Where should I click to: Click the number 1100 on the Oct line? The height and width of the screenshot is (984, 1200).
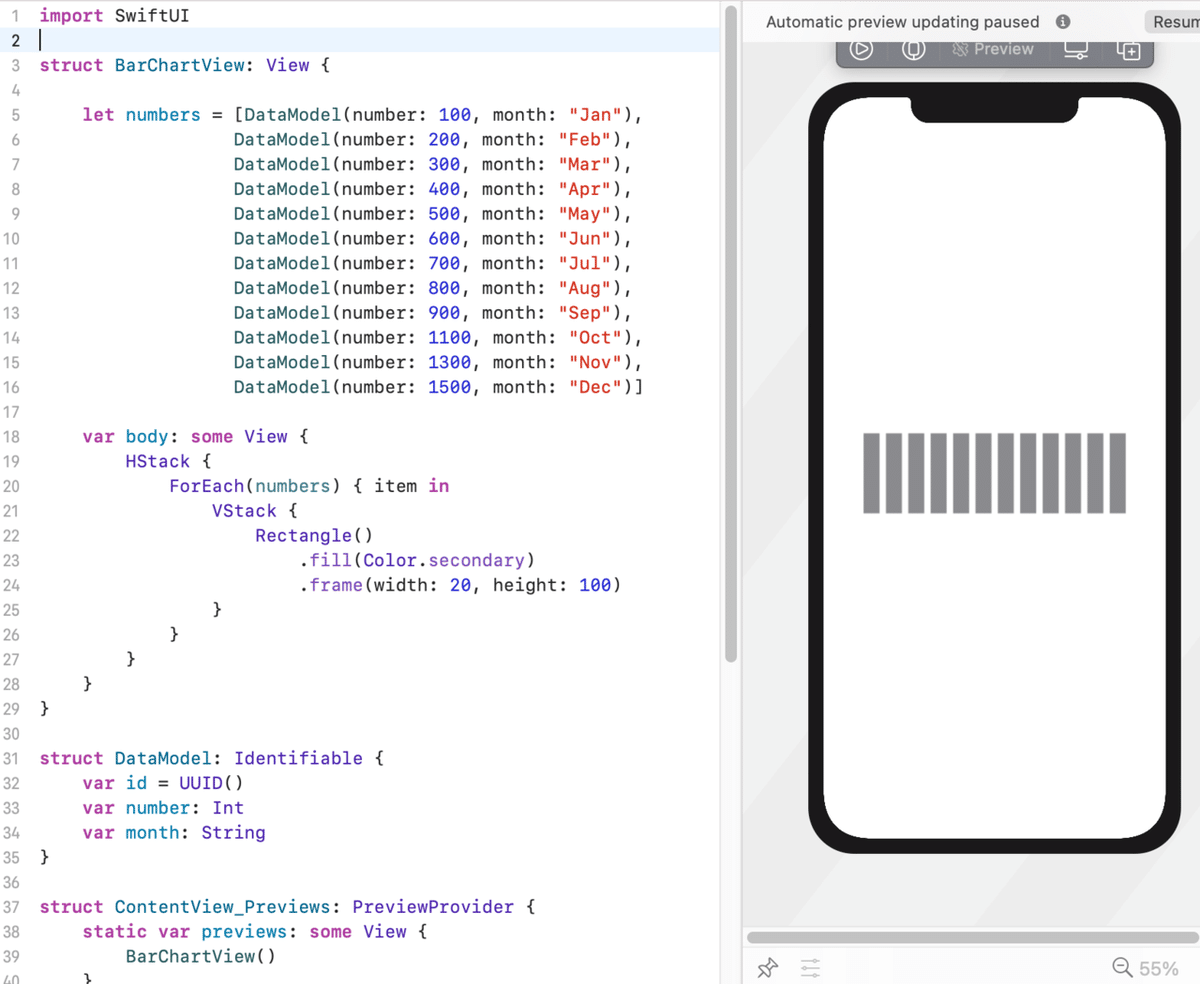coord(450,338)
